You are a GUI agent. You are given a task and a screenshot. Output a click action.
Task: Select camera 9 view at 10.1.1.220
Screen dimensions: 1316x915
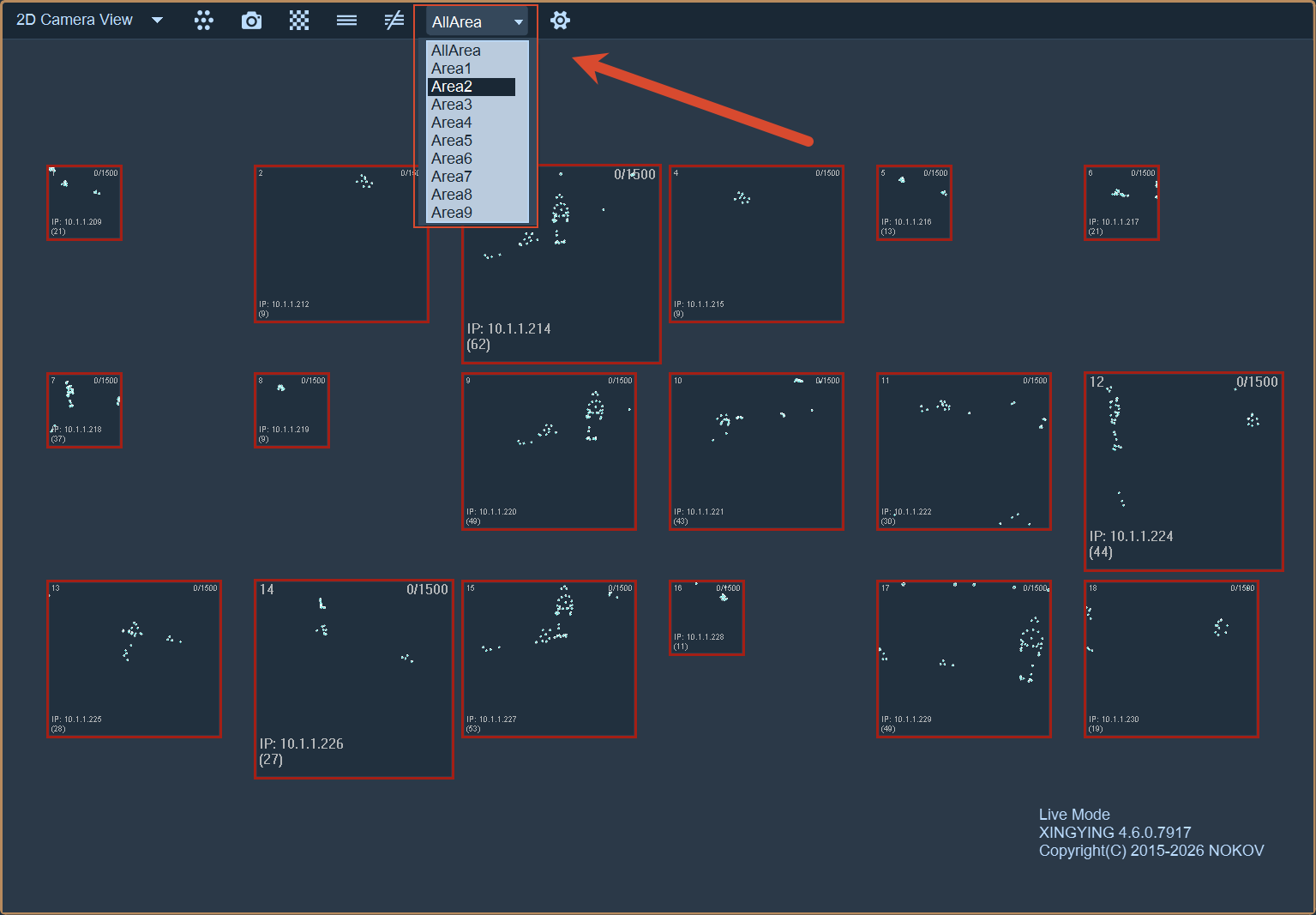point(549,451)
